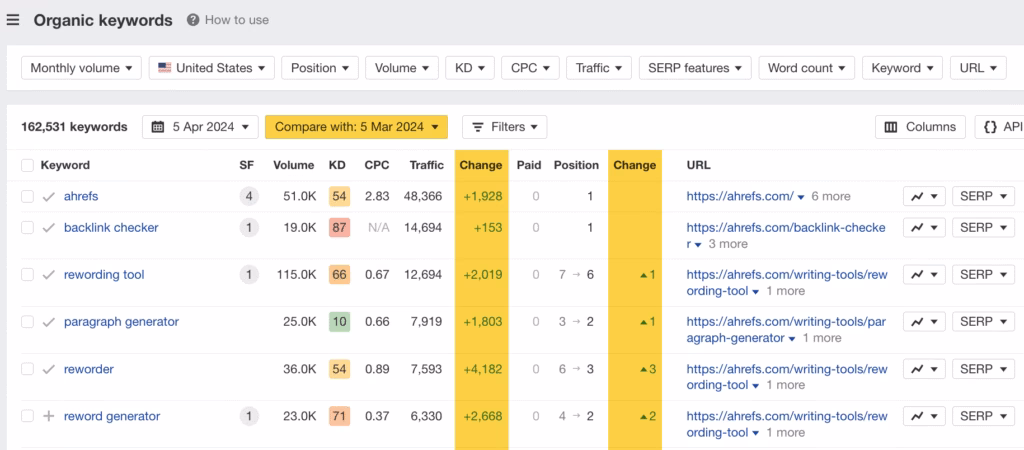Image resolution: width=1024 pixels, height=450 pixels.
Task: Open the SERP button for ahrefs row
Action: click(x=982, y=197)
